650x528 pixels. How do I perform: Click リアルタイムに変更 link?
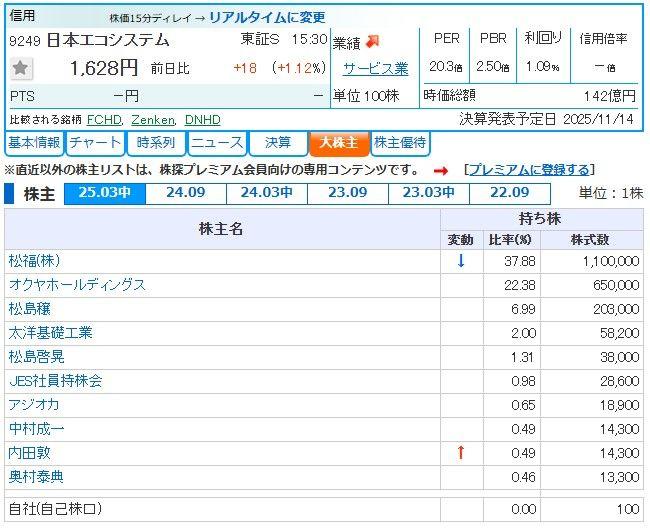click(267, 17)
